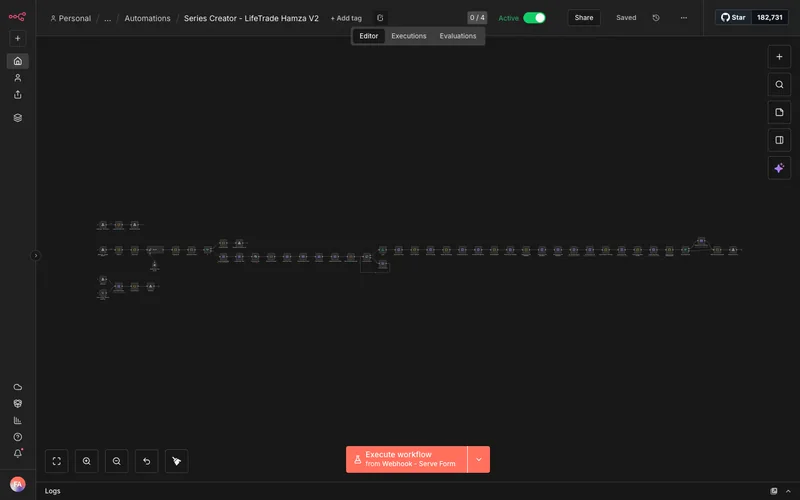Switch to the Executions tab
Viewport: 800px width, 500px height.
[x=409, y=36]
